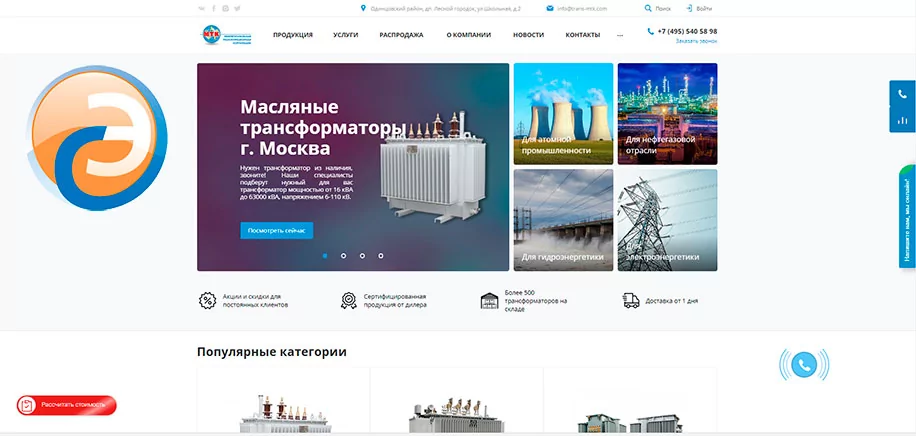Click the blue phone side tab icon
The image size is (916, 436).
(x=903, y=94)
